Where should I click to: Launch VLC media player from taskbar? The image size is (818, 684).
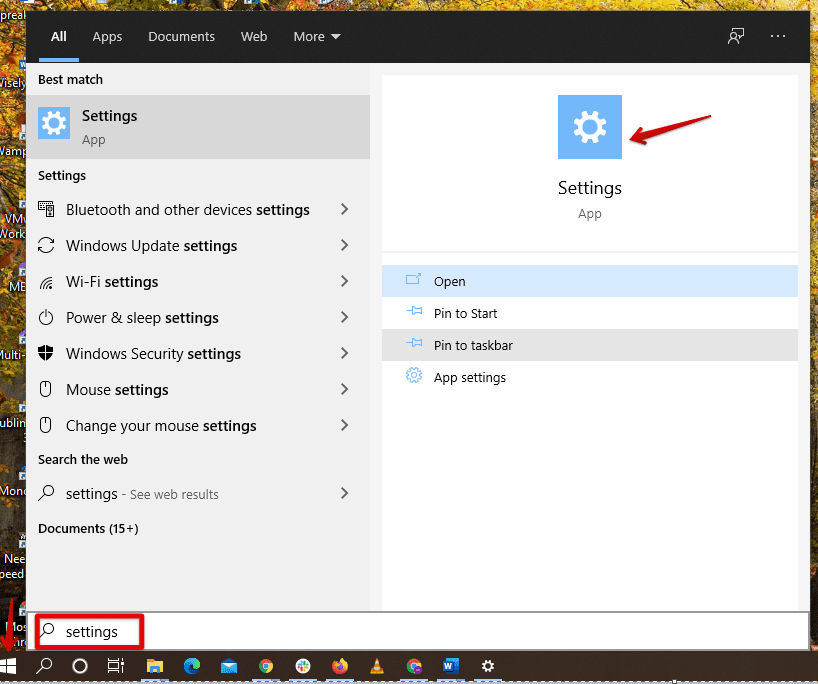pos(377,666)
